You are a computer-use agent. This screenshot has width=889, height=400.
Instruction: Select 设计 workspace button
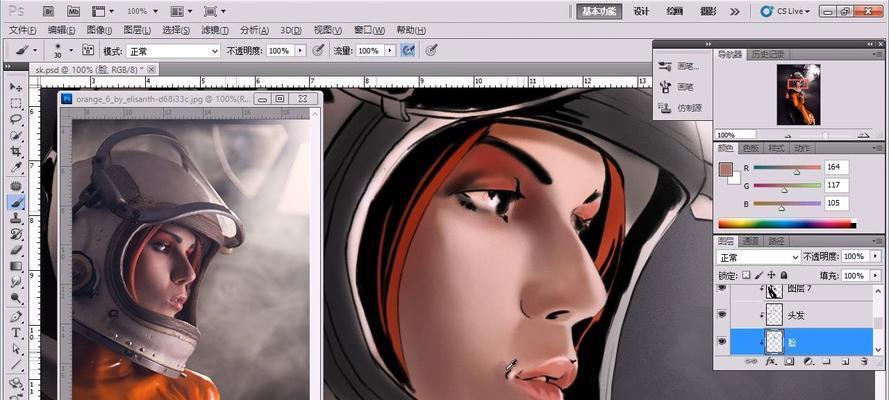coord(641,11)
